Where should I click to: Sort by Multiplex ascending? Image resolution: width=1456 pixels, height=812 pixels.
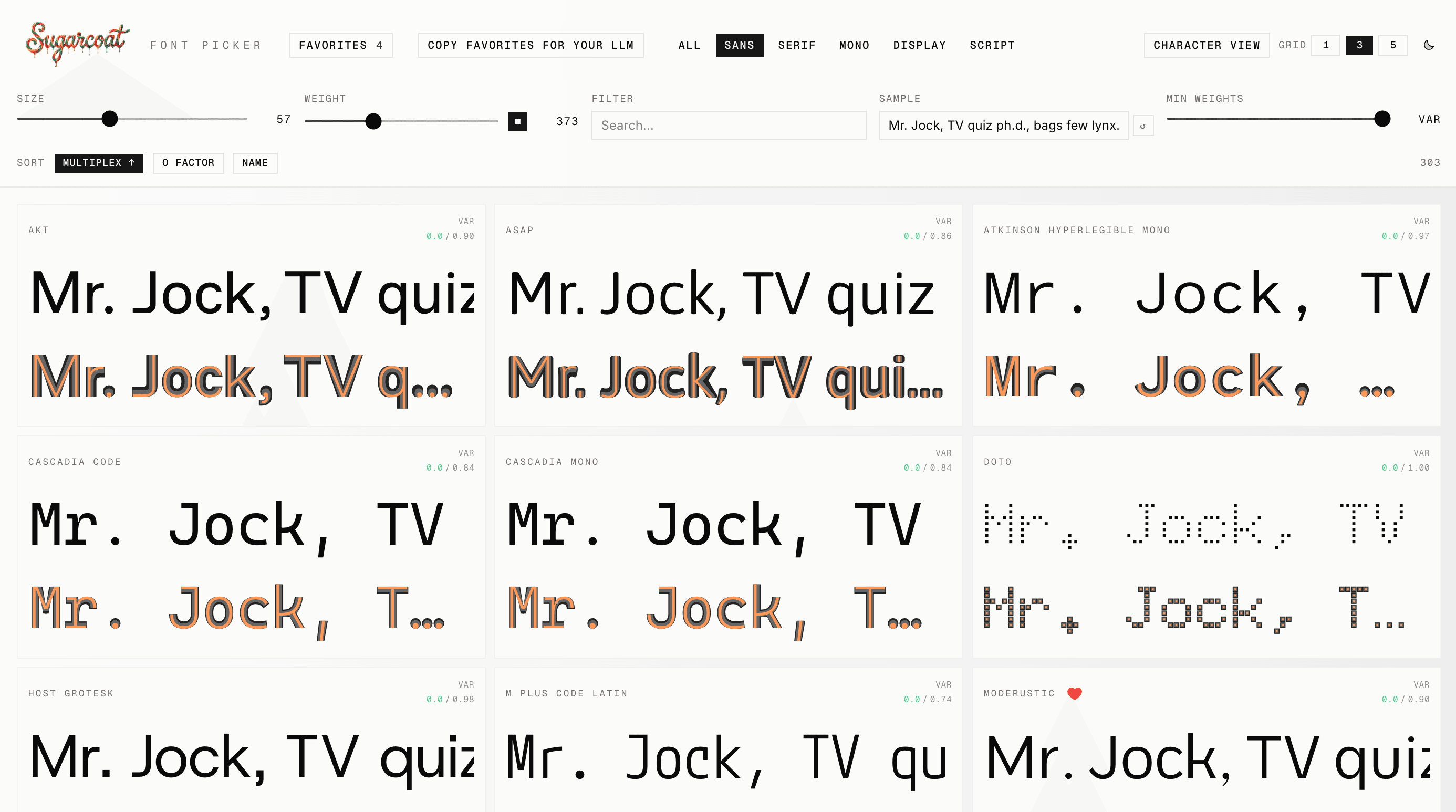99,163
